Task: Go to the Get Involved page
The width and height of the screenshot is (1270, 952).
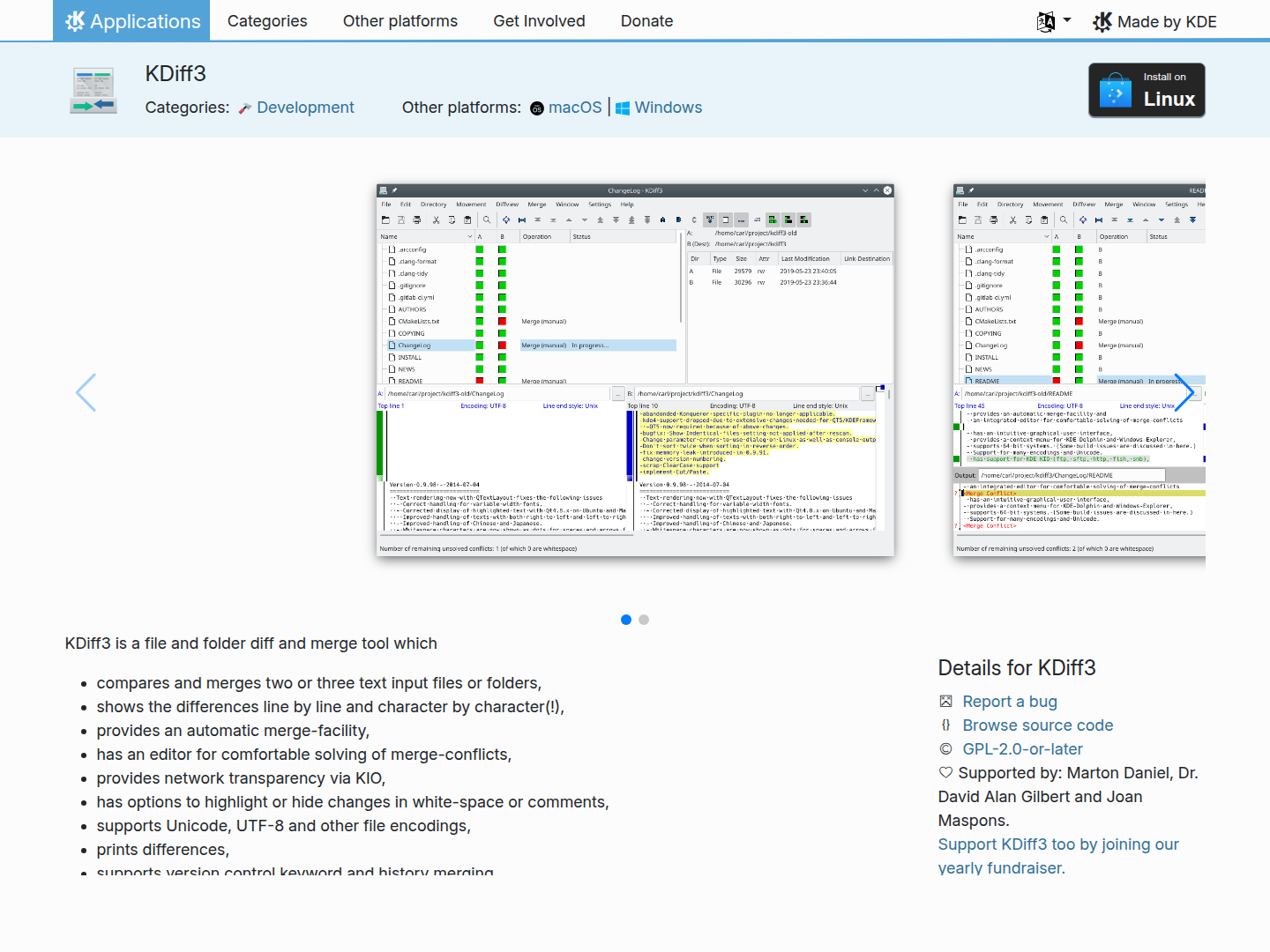Action: 539,20
